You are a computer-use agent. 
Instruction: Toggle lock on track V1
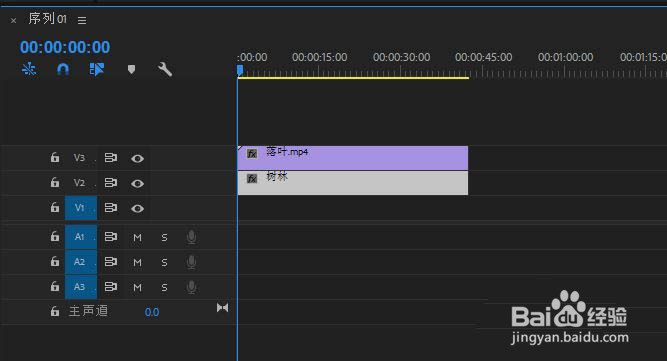55,208
